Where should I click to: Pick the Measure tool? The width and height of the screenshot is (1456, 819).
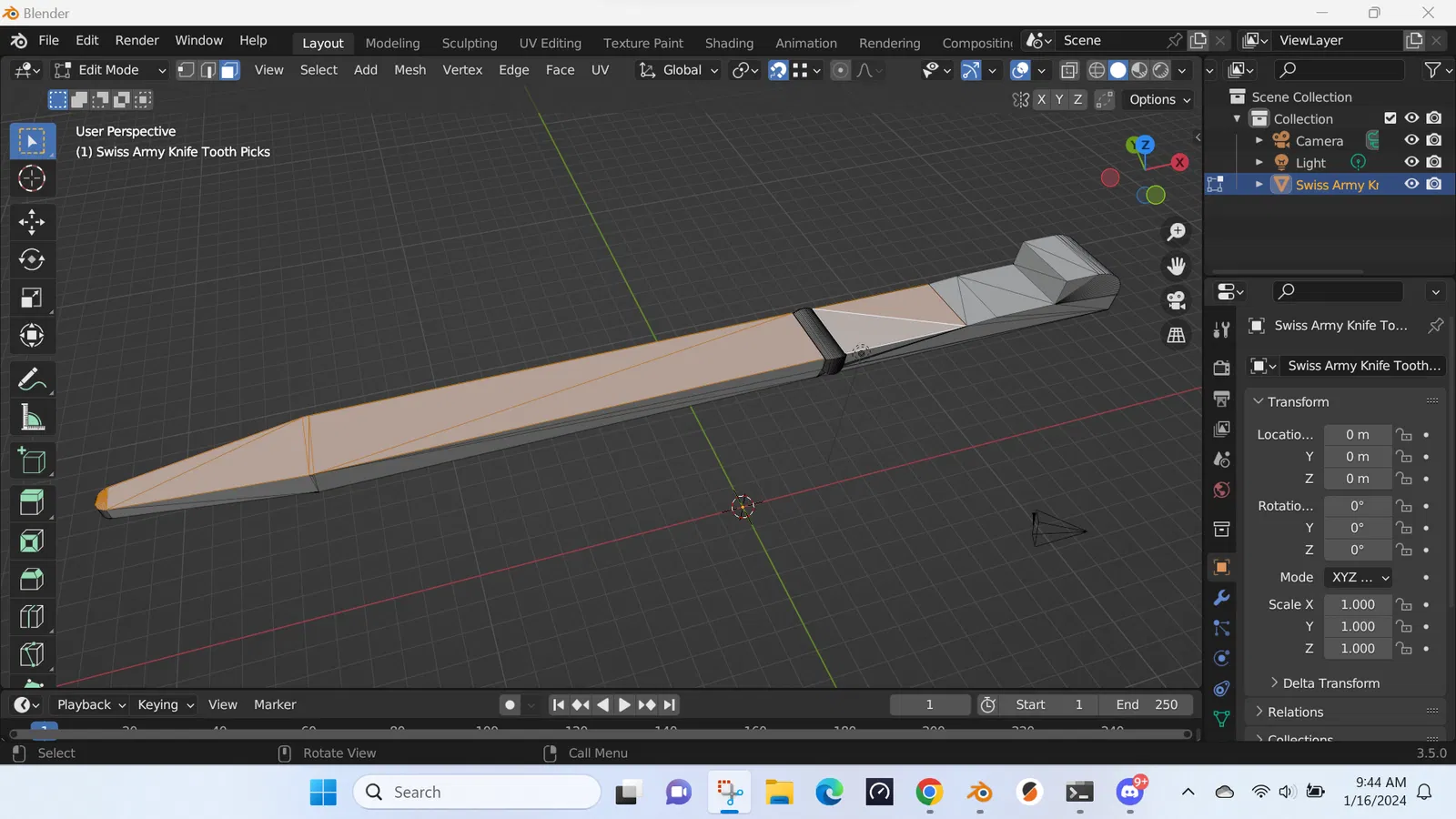click(32, 419)
